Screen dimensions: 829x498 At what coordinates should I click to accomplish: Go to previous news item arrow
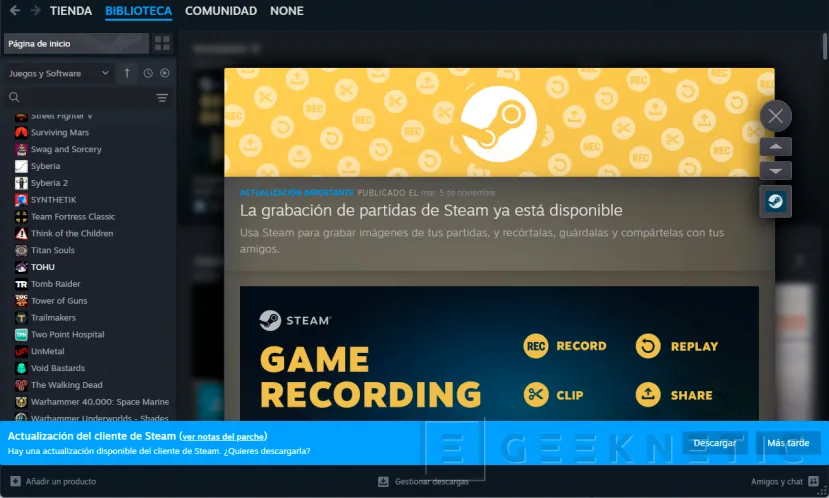click(776, 146)
